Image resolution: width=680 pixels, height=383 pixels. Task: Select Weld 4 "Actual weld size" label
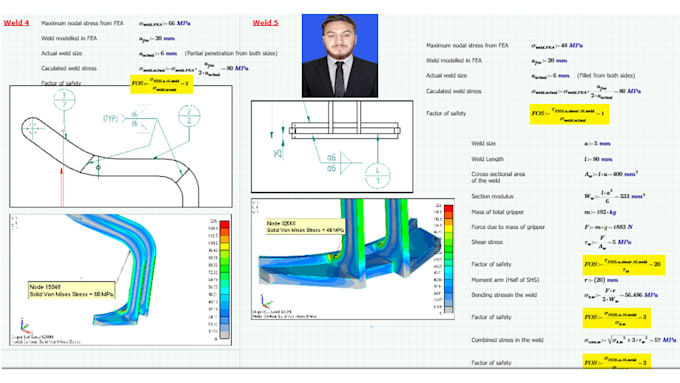tap(62, 53)
